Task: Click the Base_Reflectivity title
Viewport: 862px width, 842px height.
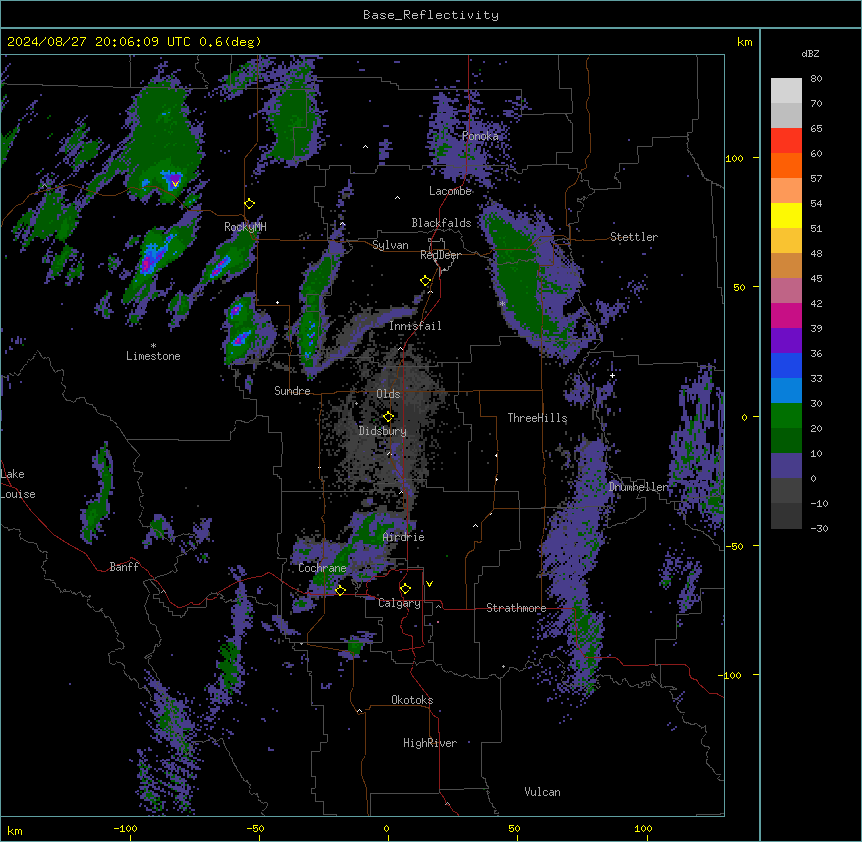Action: [431, 15]
